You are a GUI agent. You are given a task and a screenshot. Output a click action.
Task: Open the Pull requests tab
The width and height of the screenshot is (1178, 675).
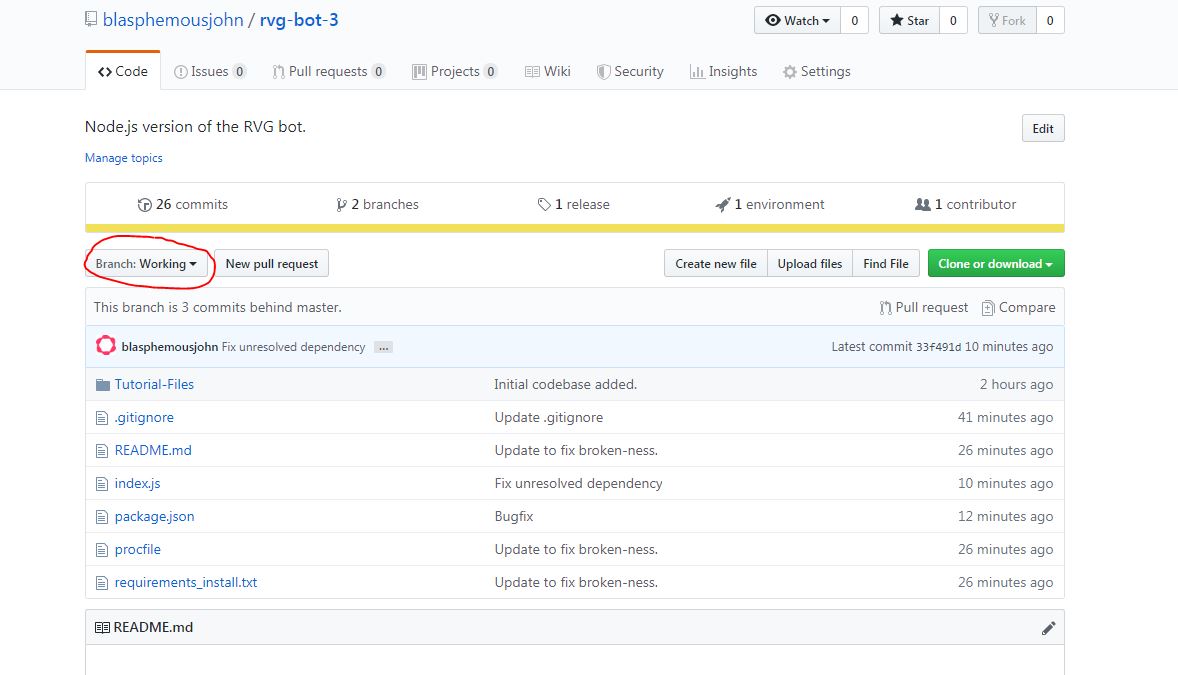(328, 71)
